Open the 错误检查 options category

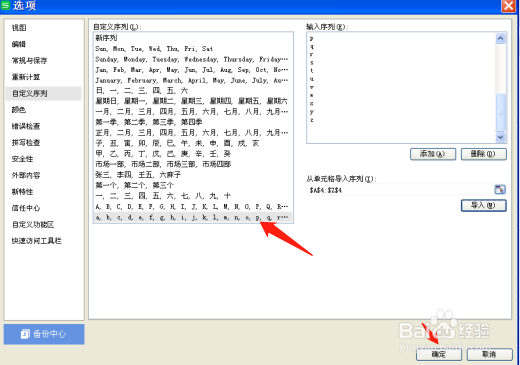(26, 126)
